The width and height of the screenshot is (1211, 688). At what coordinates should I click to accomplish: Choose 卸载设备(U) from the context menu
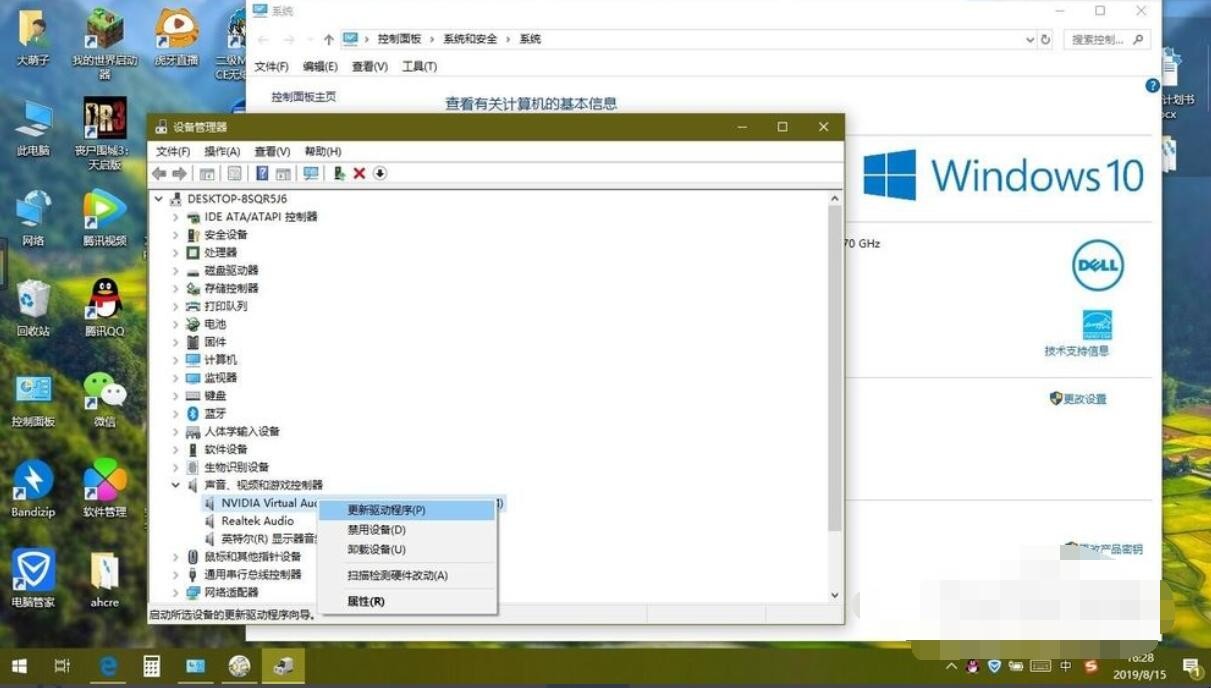click(376, 549)
